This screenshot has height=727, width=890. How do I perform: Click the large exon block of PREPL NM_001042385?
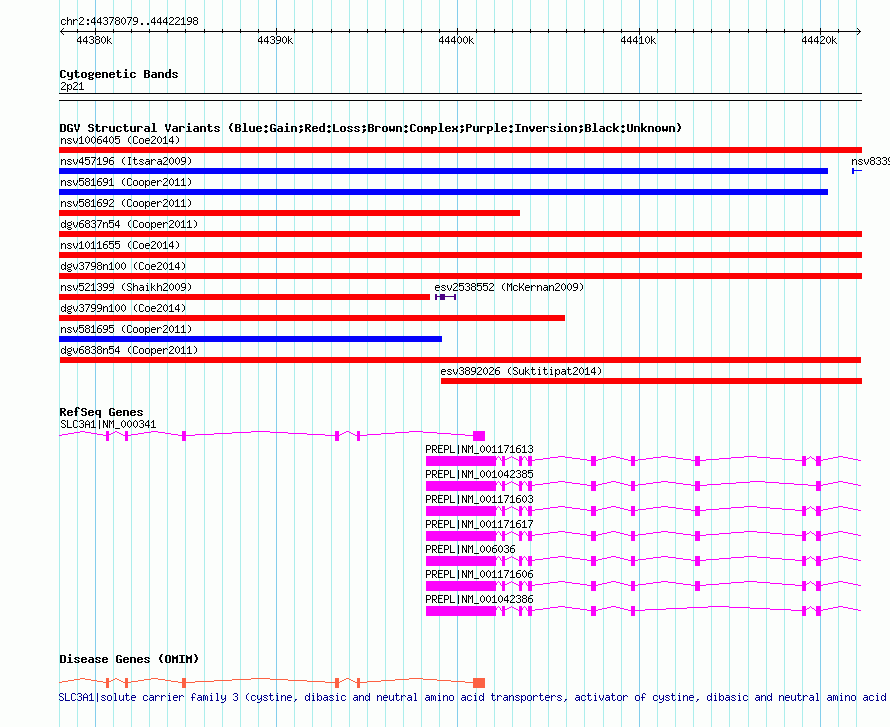(x=461, y=486)
